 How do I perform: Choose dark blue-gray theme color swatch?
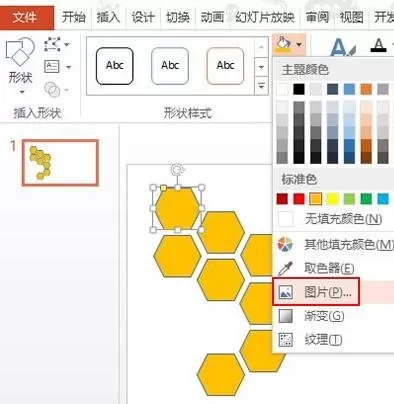332,89
